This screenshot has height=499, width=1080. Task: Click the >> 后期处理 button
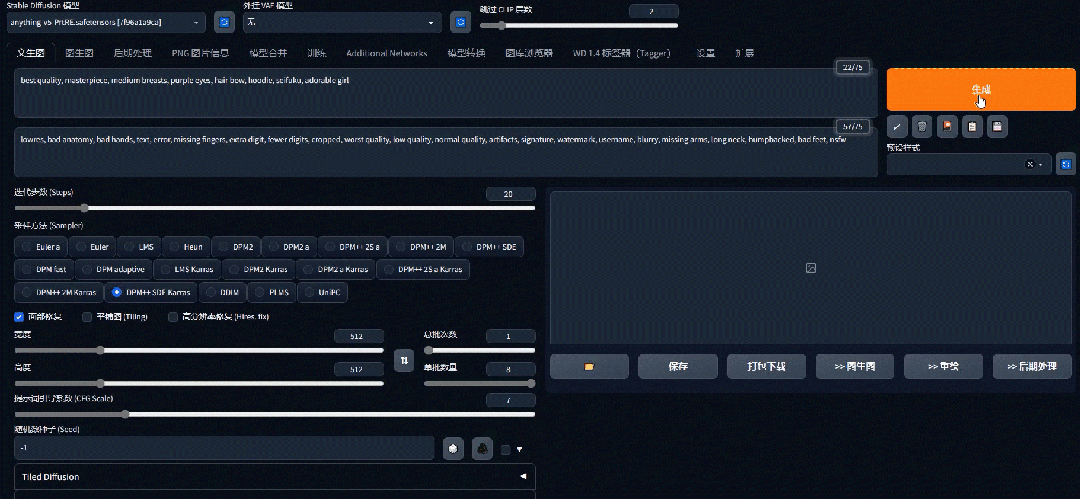pyautogui.click(x=1032, y=367)
